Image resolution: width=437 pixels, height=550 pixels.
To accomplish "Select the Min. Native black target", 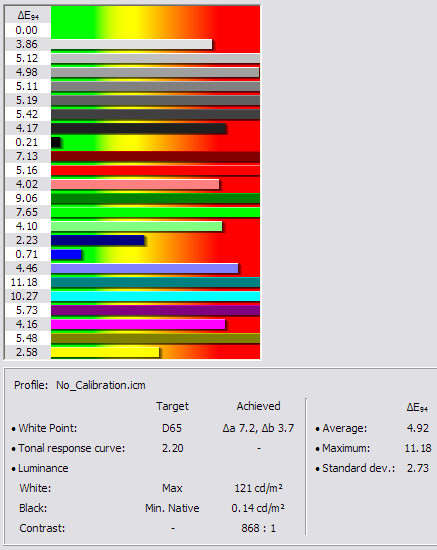I will click(x=172, y=508).
